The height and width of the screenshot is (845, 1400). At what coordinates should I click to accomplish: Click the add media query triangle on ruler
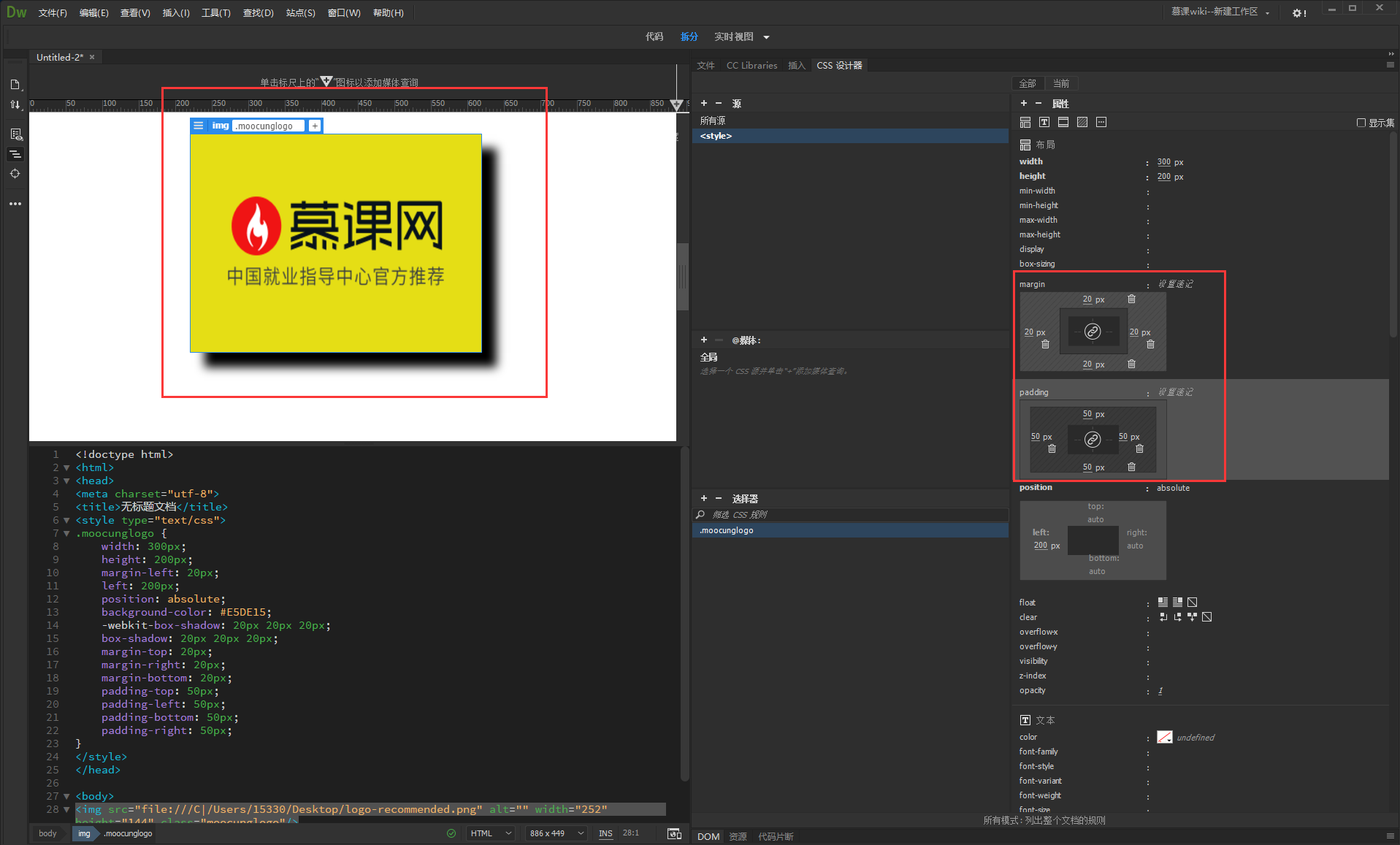coord(676,105)
